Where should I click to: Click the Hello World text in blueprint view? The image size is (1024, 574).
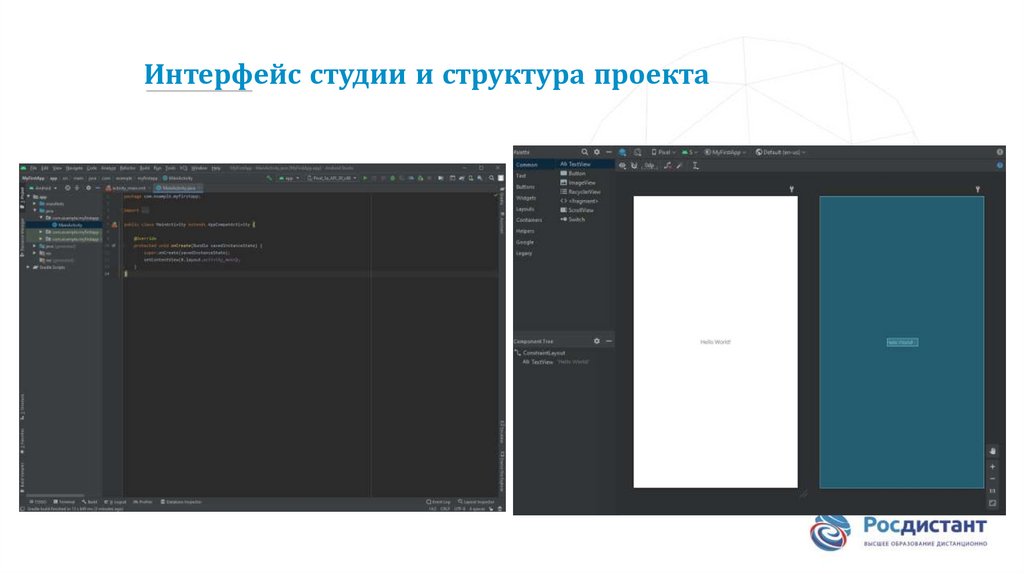click(x=901, y=342)
